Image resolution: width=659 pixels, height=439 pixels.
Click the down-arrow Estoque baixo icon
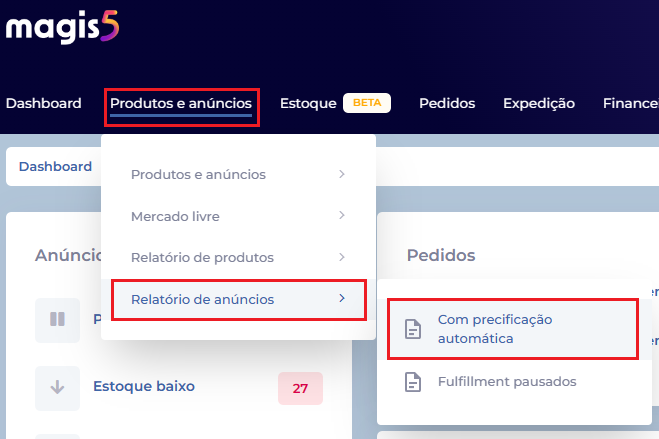pyautogui.click(x=58, y=388)
